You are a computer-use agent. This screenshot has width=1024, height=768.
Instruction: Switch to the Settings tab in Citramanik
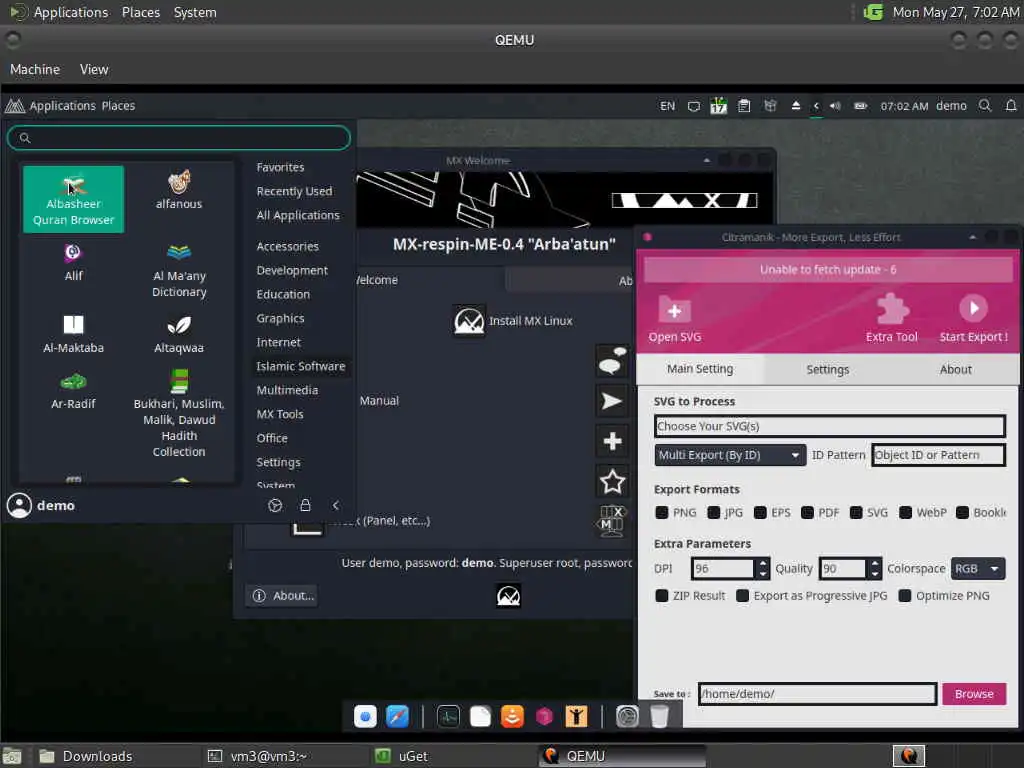[827, 370]
